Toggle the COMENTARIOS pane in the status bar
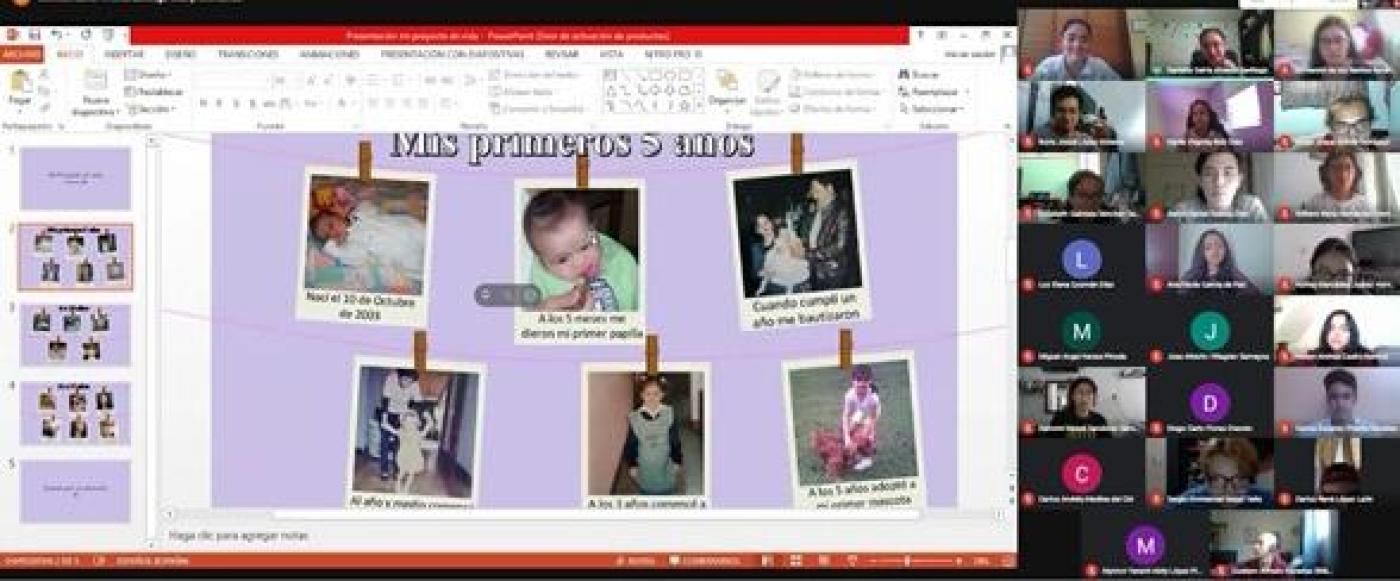This screenshot has height=581, width=1400. [704, 561]
